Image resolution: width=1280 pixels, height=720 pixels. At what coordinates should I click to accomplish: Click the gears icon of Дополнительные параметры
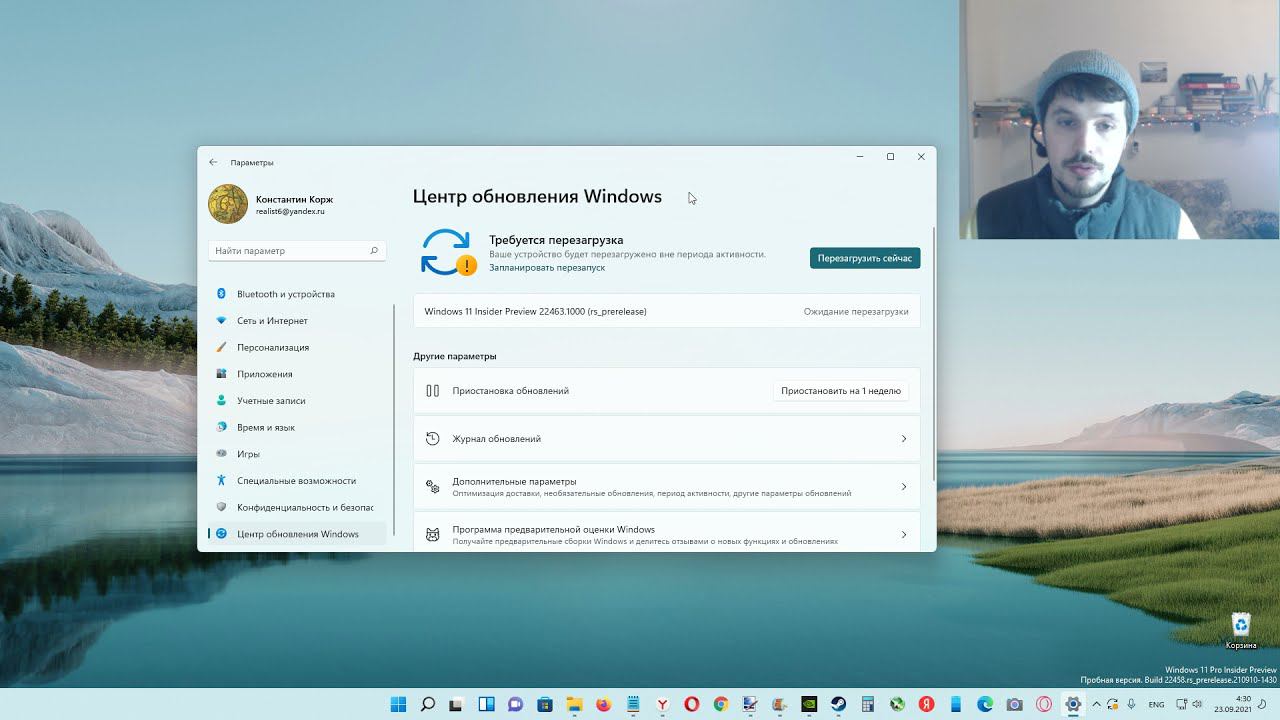pyautogui.click(x=433, y=487)
